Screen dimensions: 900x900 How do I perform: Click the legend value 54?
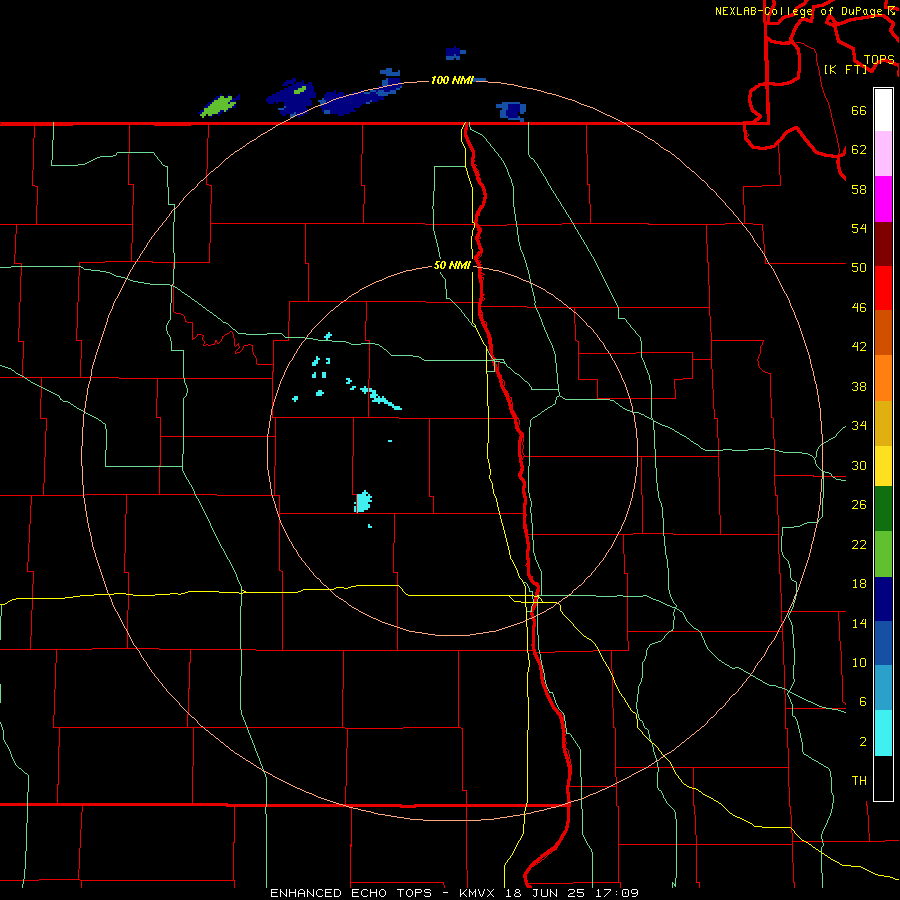859,228
